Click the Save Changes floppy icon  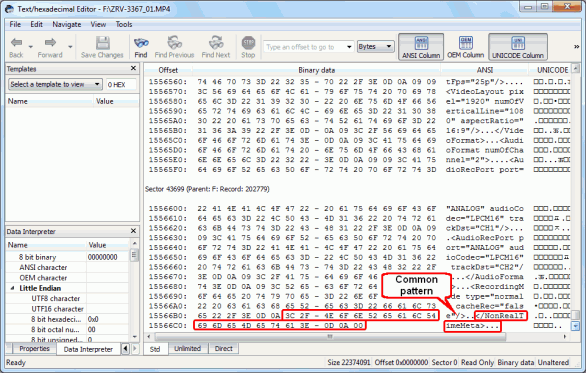pyautogui.click(x=102, y=43)
